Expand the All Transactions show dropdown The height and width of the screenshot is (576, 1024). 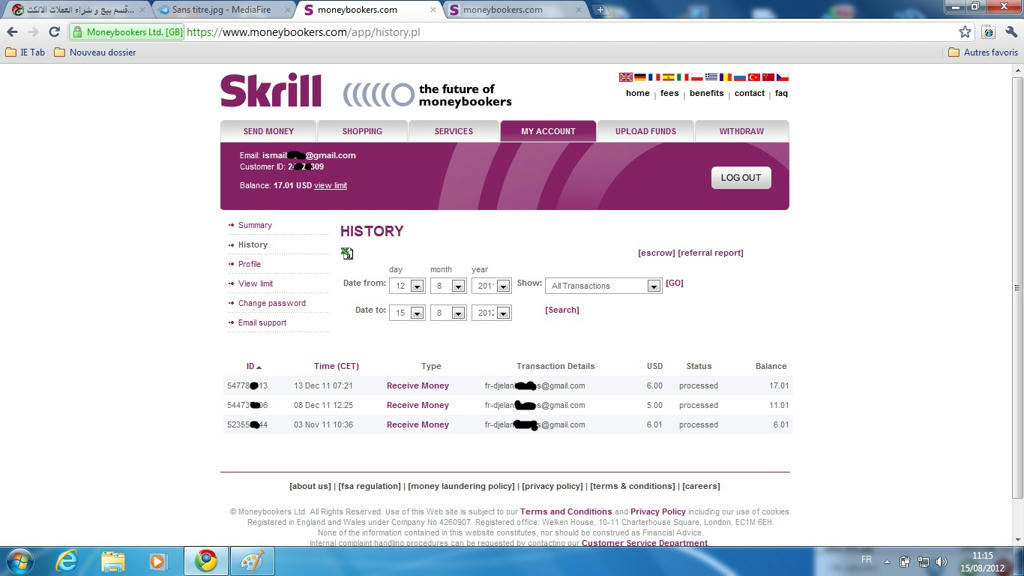click(x=653, y=286)
